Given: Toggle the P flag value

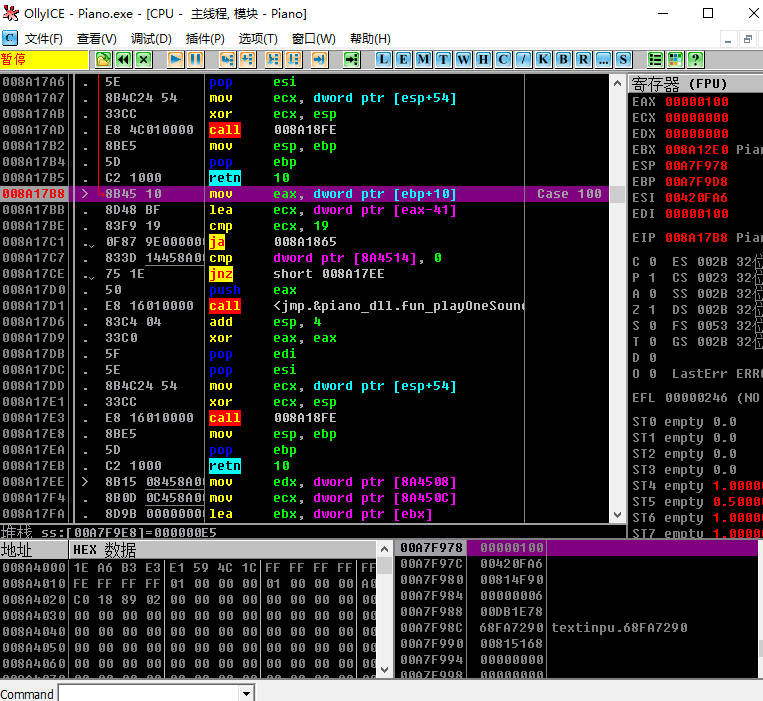Looking at the screenshot, I should (653, 278).
